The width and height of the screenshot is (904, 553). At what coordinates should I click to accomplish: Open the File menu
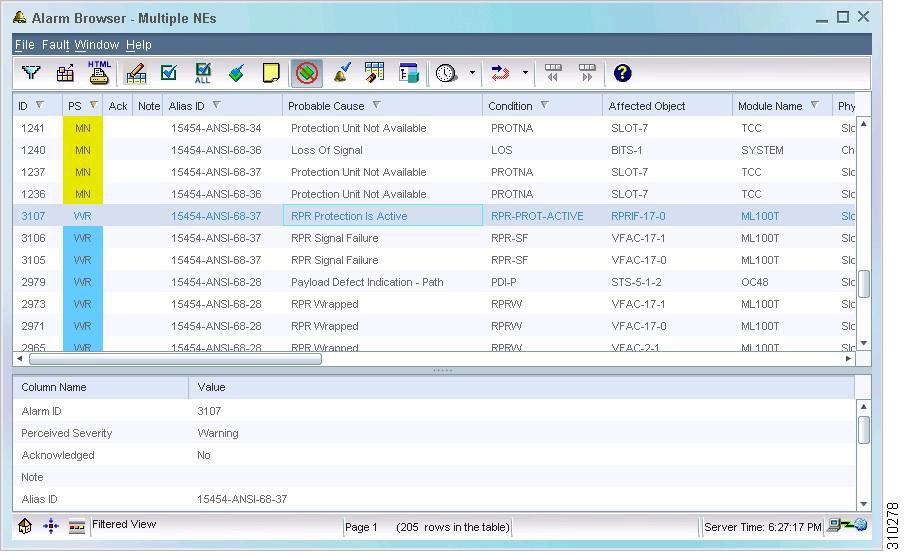coord(25,44)
